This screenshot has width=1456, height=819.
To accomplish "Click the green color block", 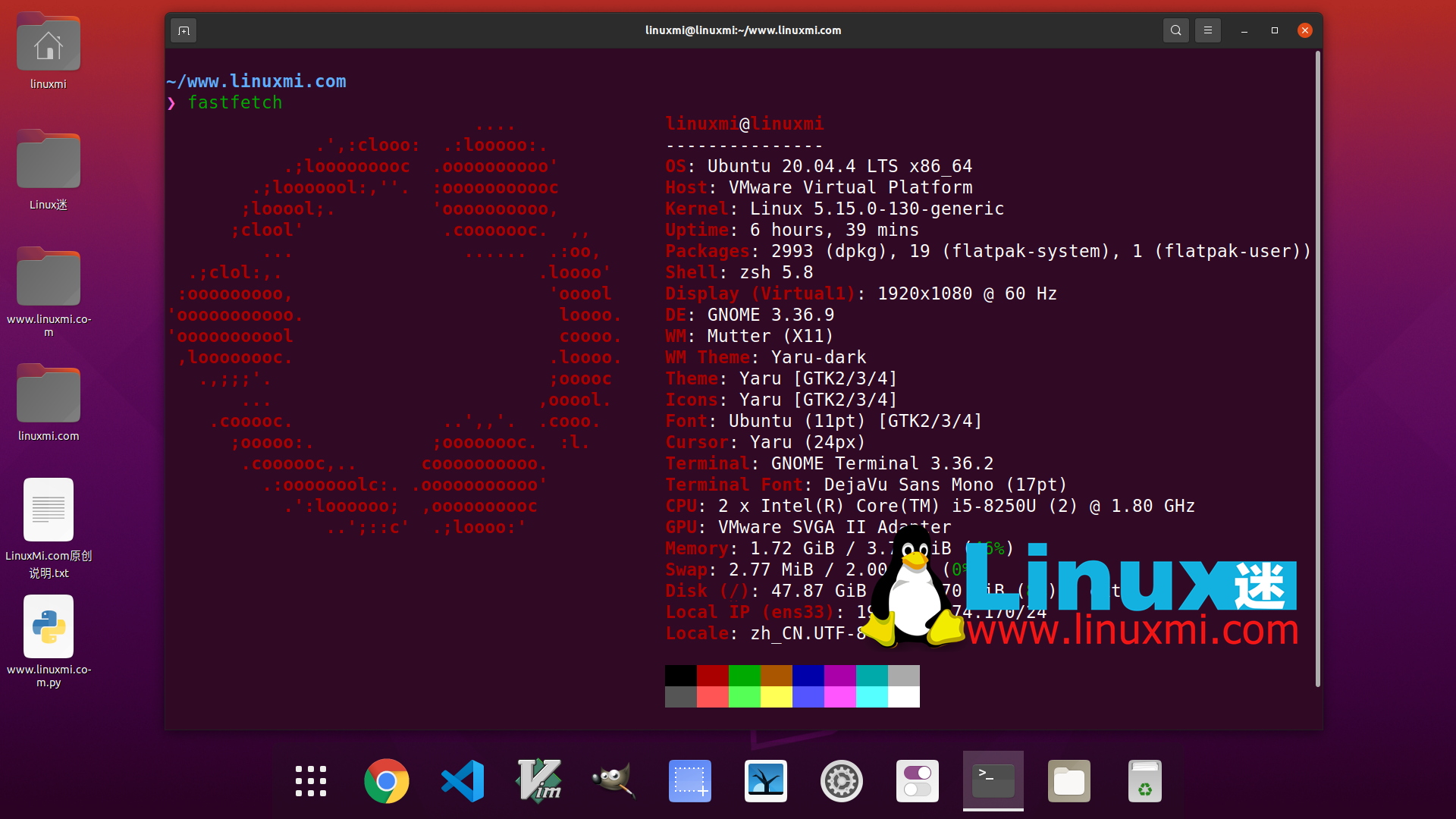I will coord(745,676).
